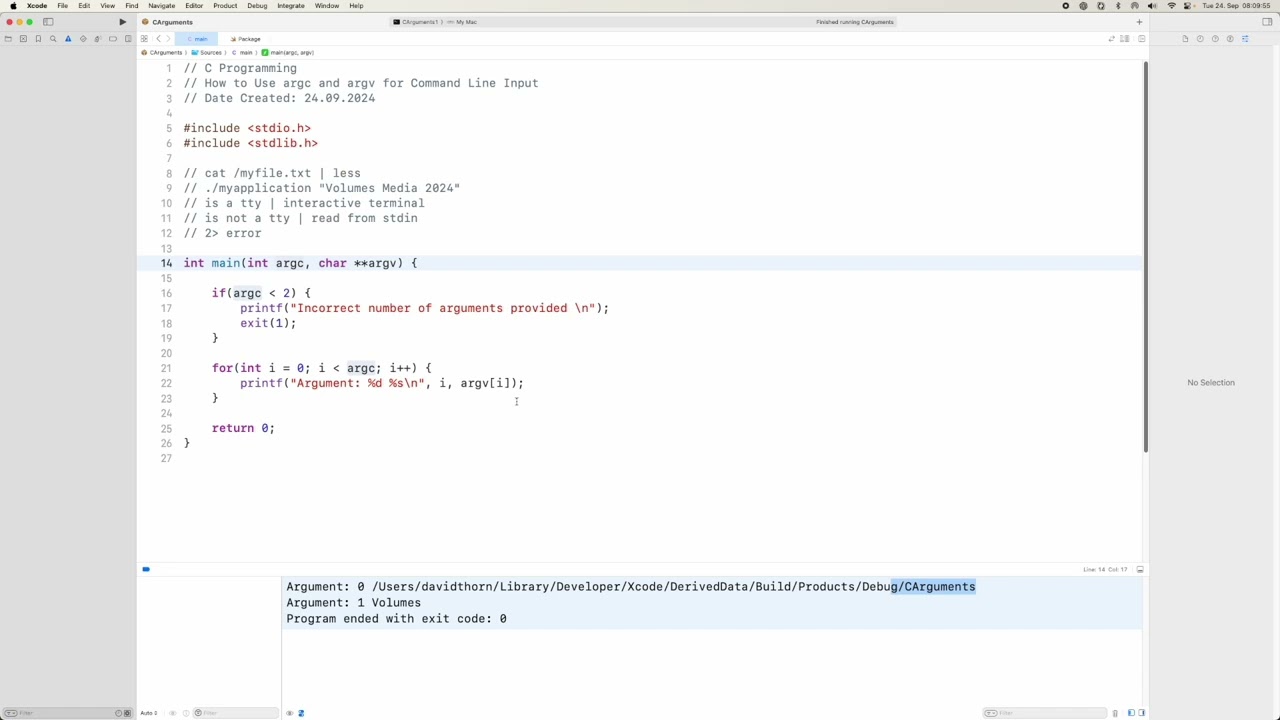
Task: Show the Breakpoint navigator
Action: (x=113, y=39)
